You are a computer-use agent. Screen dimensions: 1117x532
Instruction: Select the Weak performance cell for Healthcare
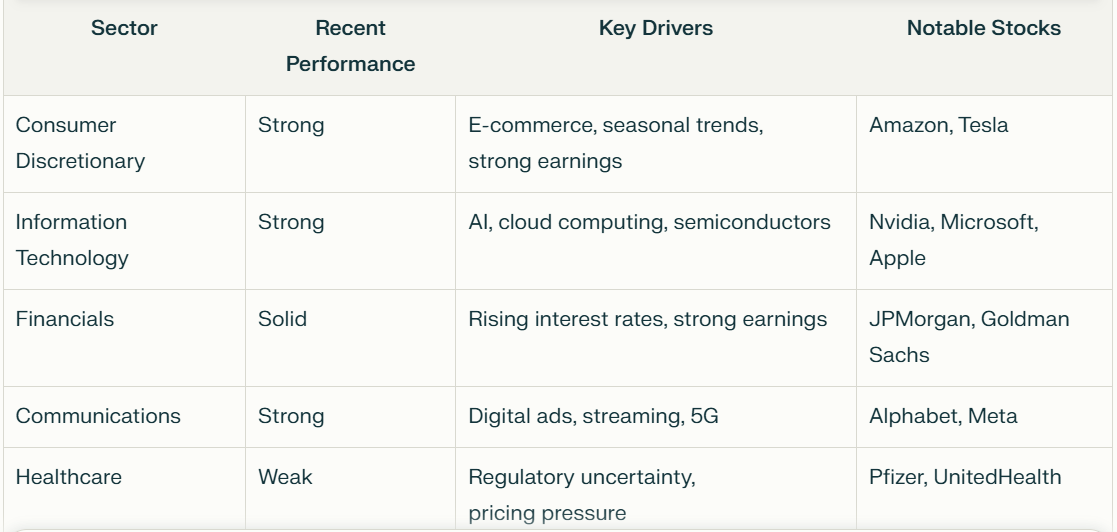pos(350,489)
